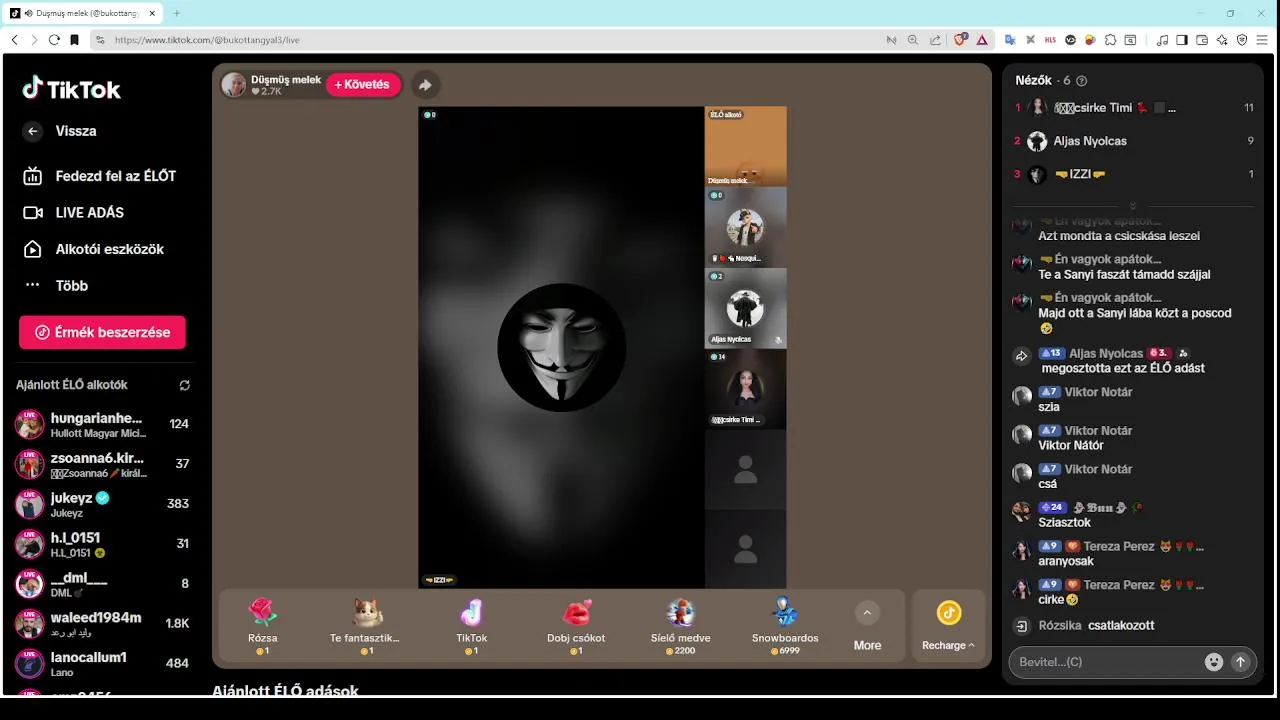Send the Síelő medve gift
Screen dimensions: 1280x720
click(681, 625)
